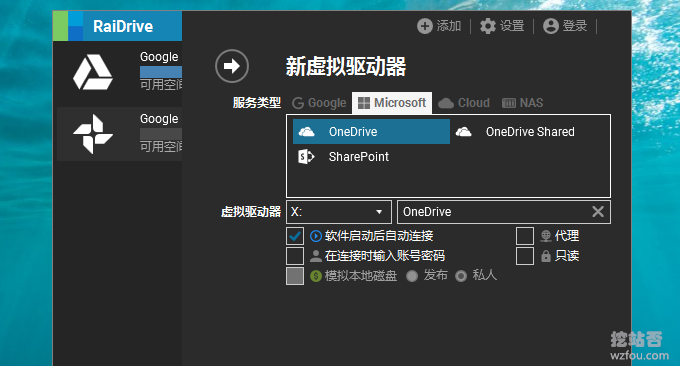Enable the 代理 proxy checkbox

point(525,236)
